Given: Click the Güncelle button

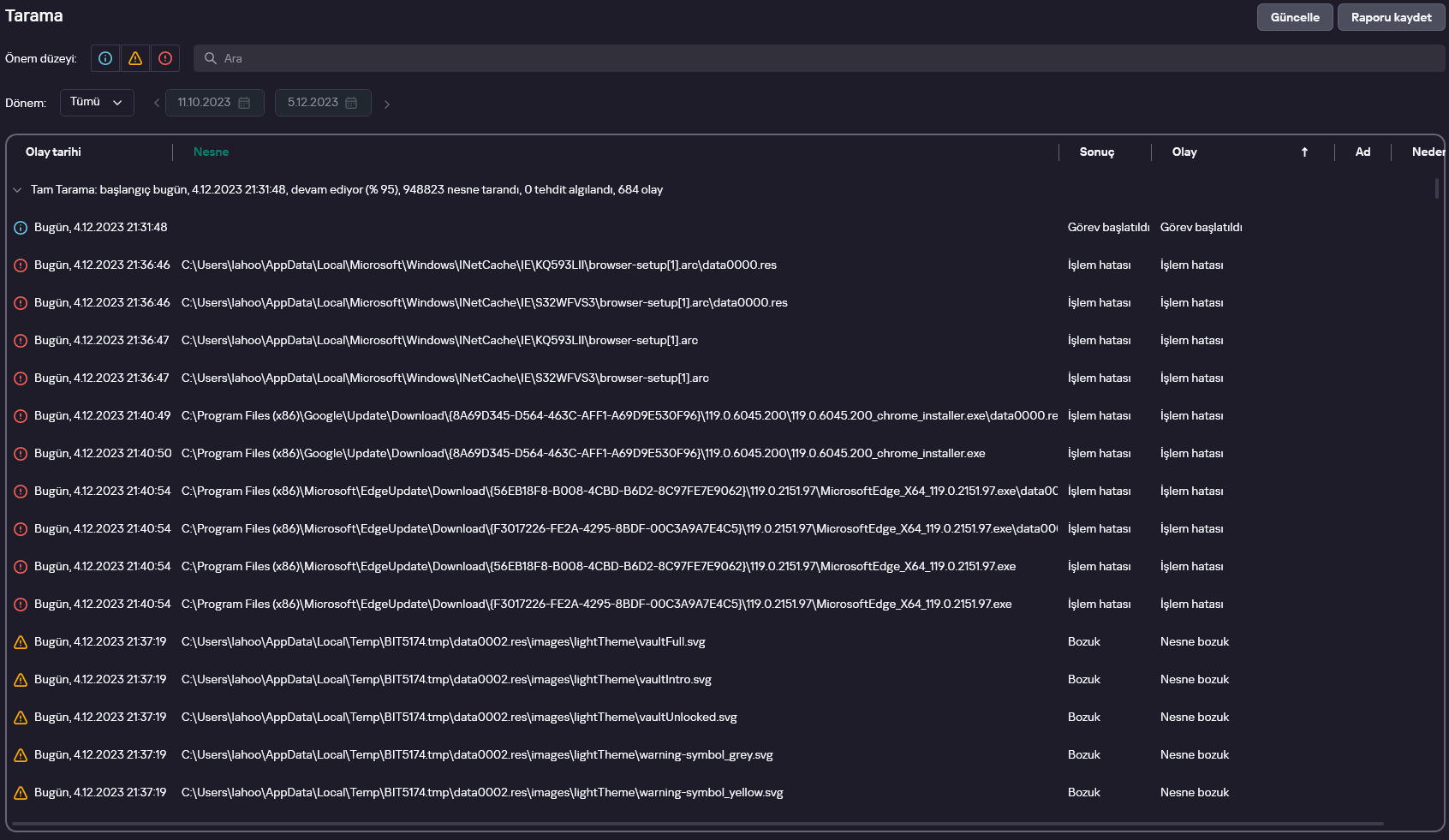Looking at the screenshot, I should [x=1295, y=17].
